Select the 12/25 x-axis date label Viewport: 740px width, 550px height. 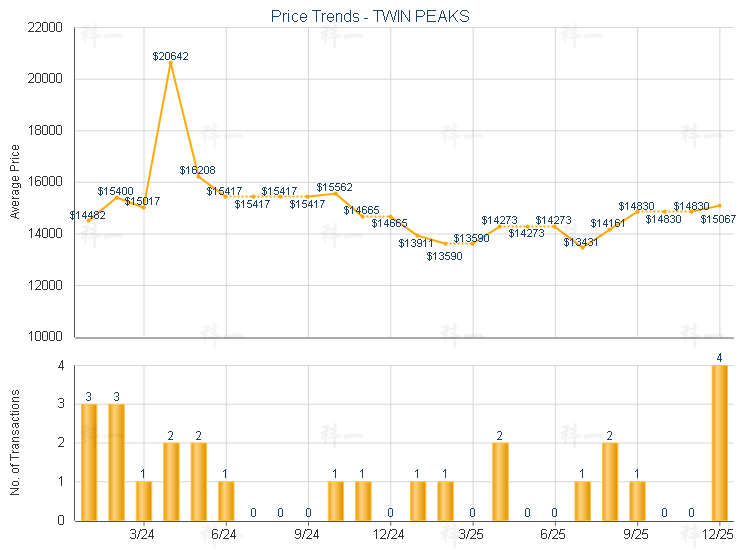click(x=718, y=535)
